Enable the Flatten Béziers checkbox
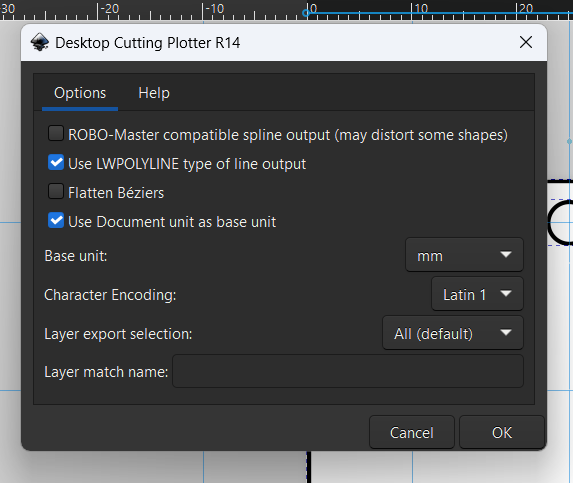This screenshot has height=483, width=573. coord(56,191)
